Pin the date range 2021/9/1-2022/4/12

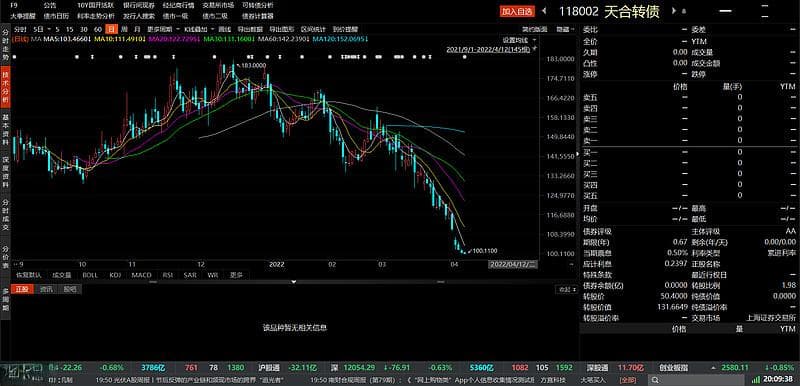[x=535, y=49]
